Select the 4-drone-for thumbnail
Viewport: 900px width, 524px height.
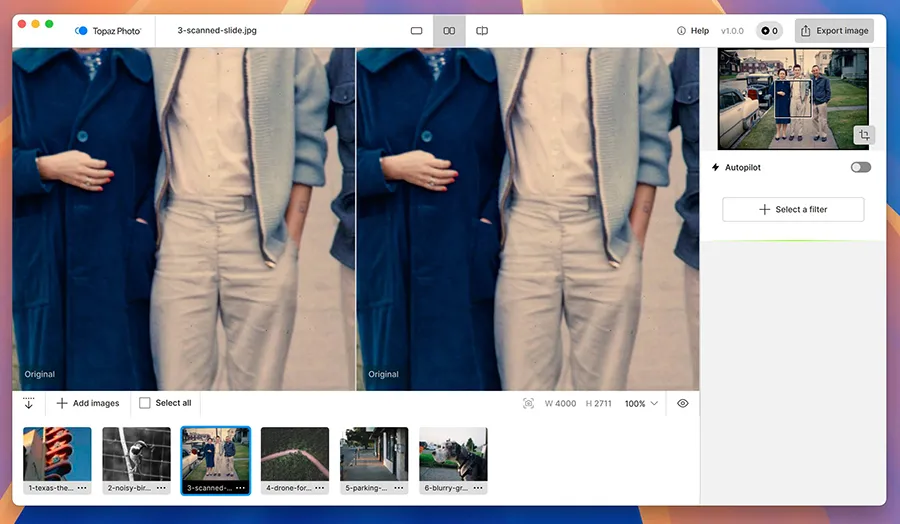coord(295,454)
